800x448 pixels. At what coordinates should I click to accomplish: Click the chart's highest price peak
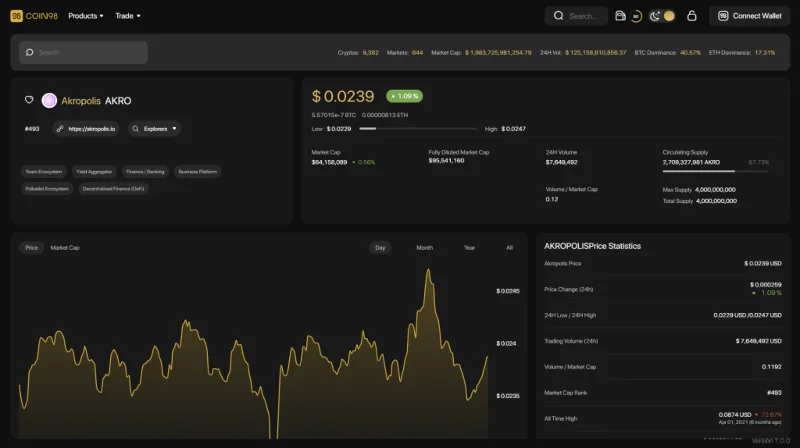[x=428, y=270]
